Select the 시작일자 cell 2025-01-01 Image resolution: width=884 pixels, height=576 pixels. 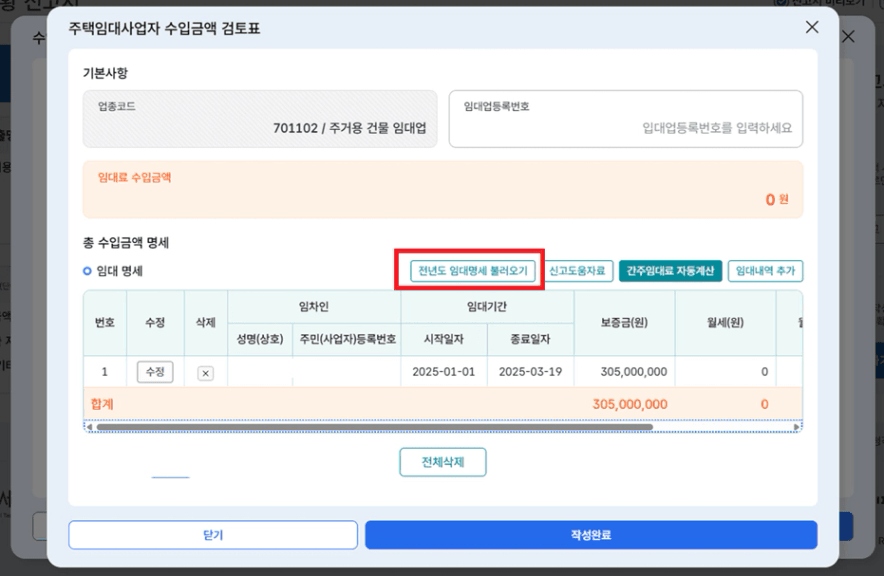click(x=443, y=372)
